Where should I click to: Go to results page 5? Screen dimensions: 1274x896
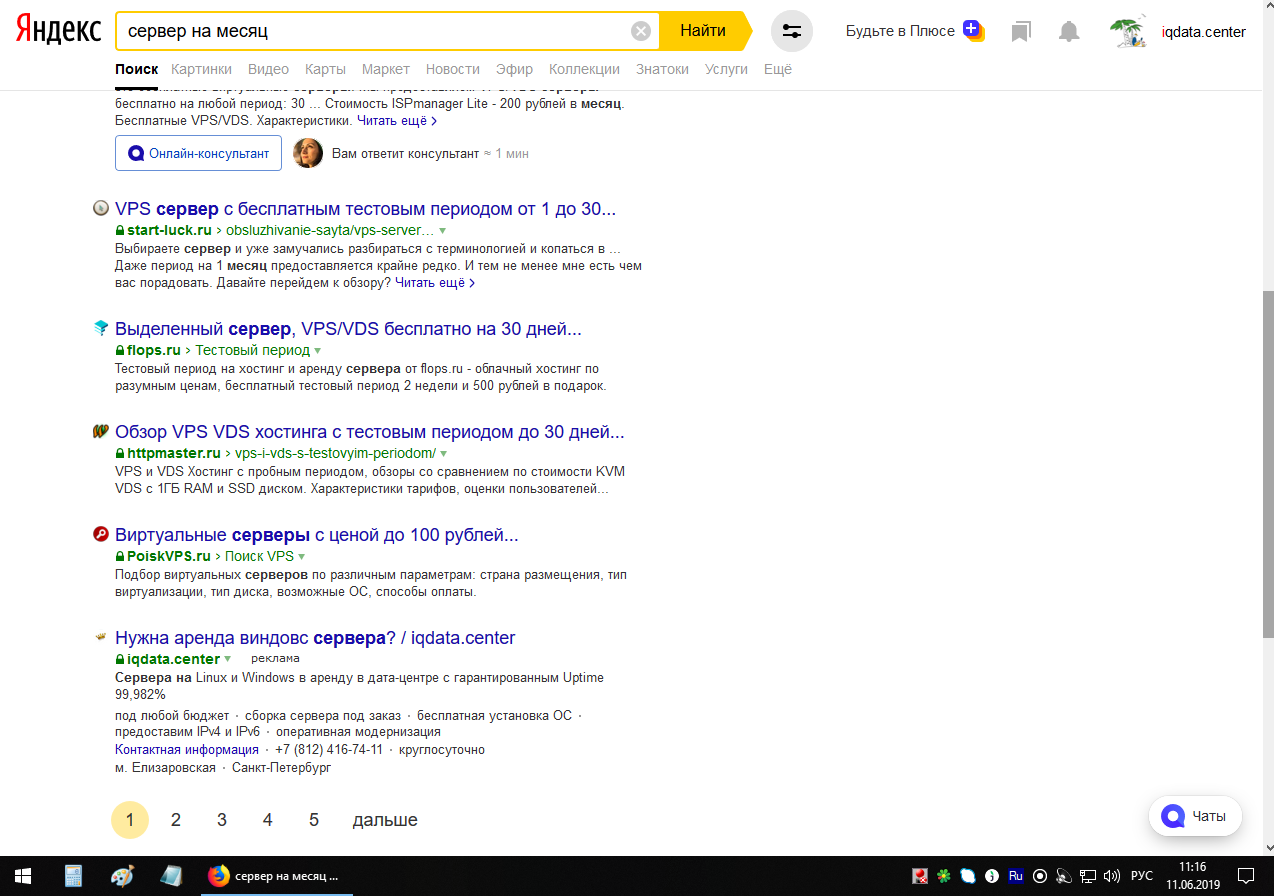coord(314,820)
